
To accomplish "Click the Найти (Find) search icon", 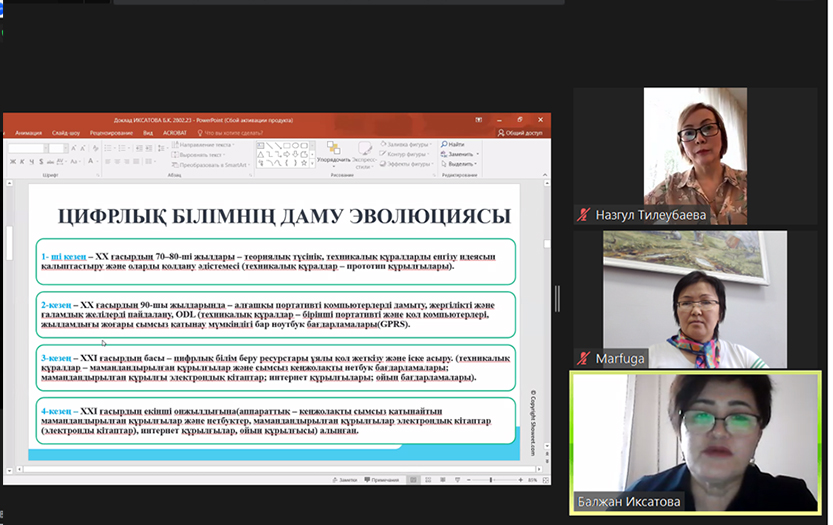I will [444, 145].
